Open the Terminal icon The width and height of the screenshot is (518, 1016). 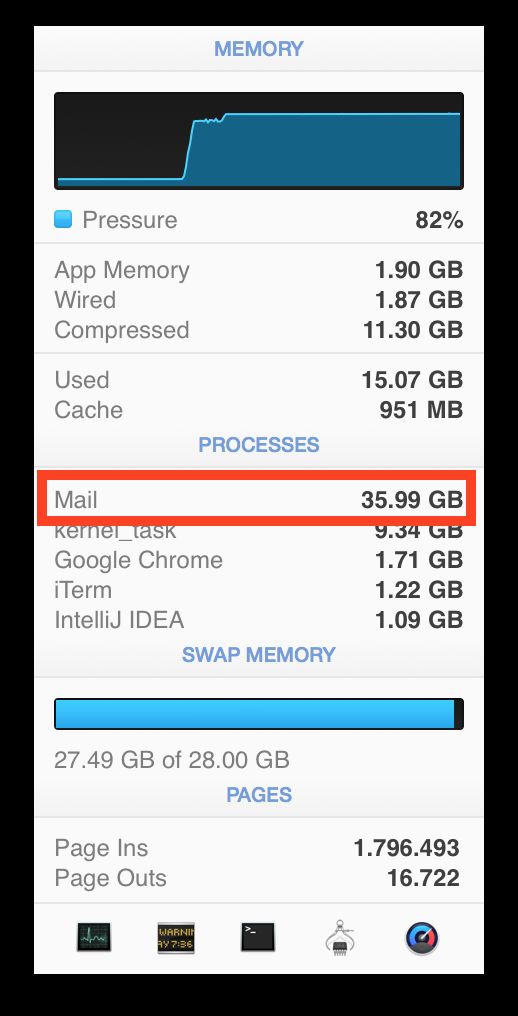(x=258, y=937)
